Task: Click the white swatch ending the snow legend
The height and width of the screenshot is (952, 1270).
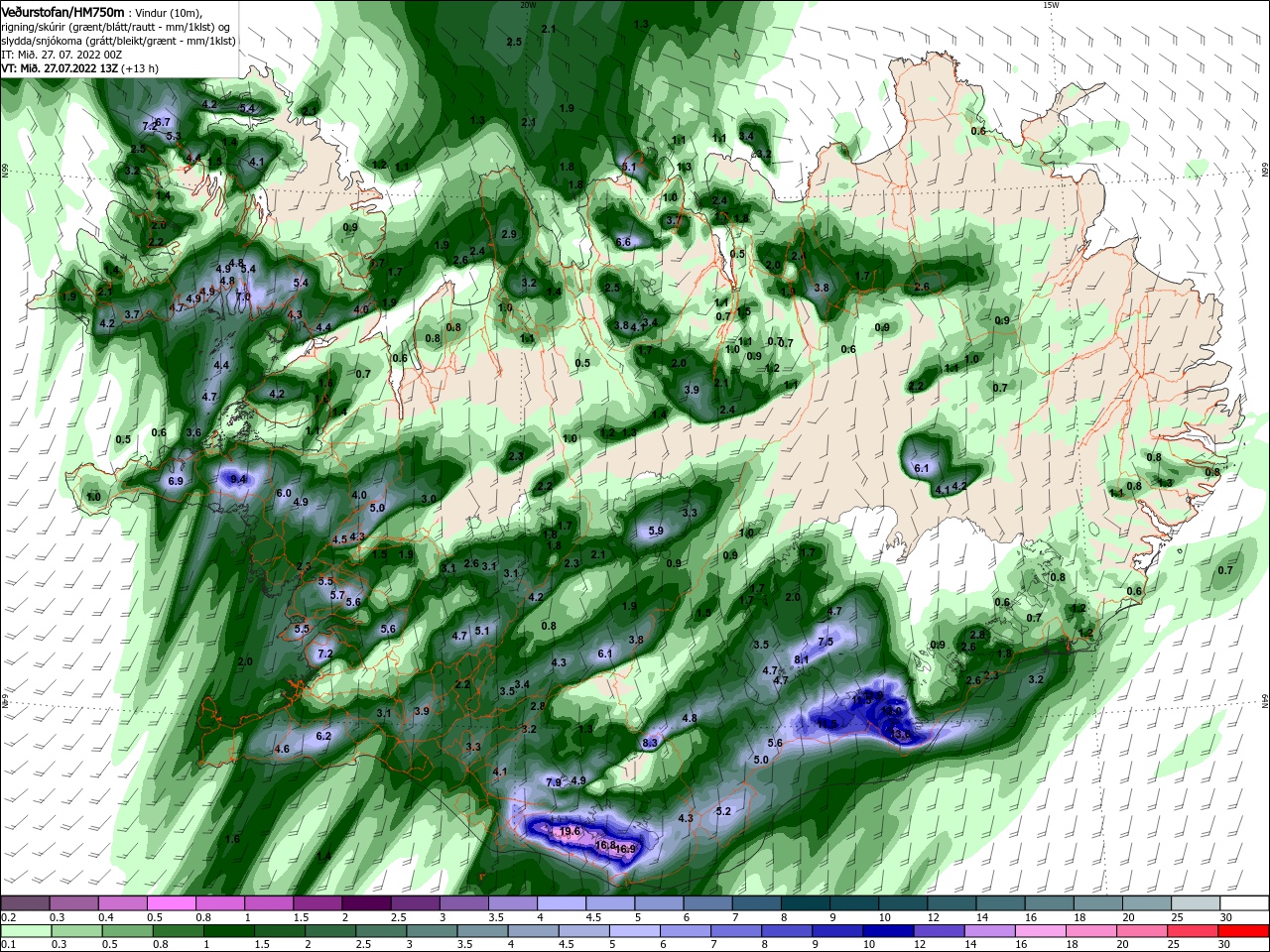Action: (x=1245, y=902)
